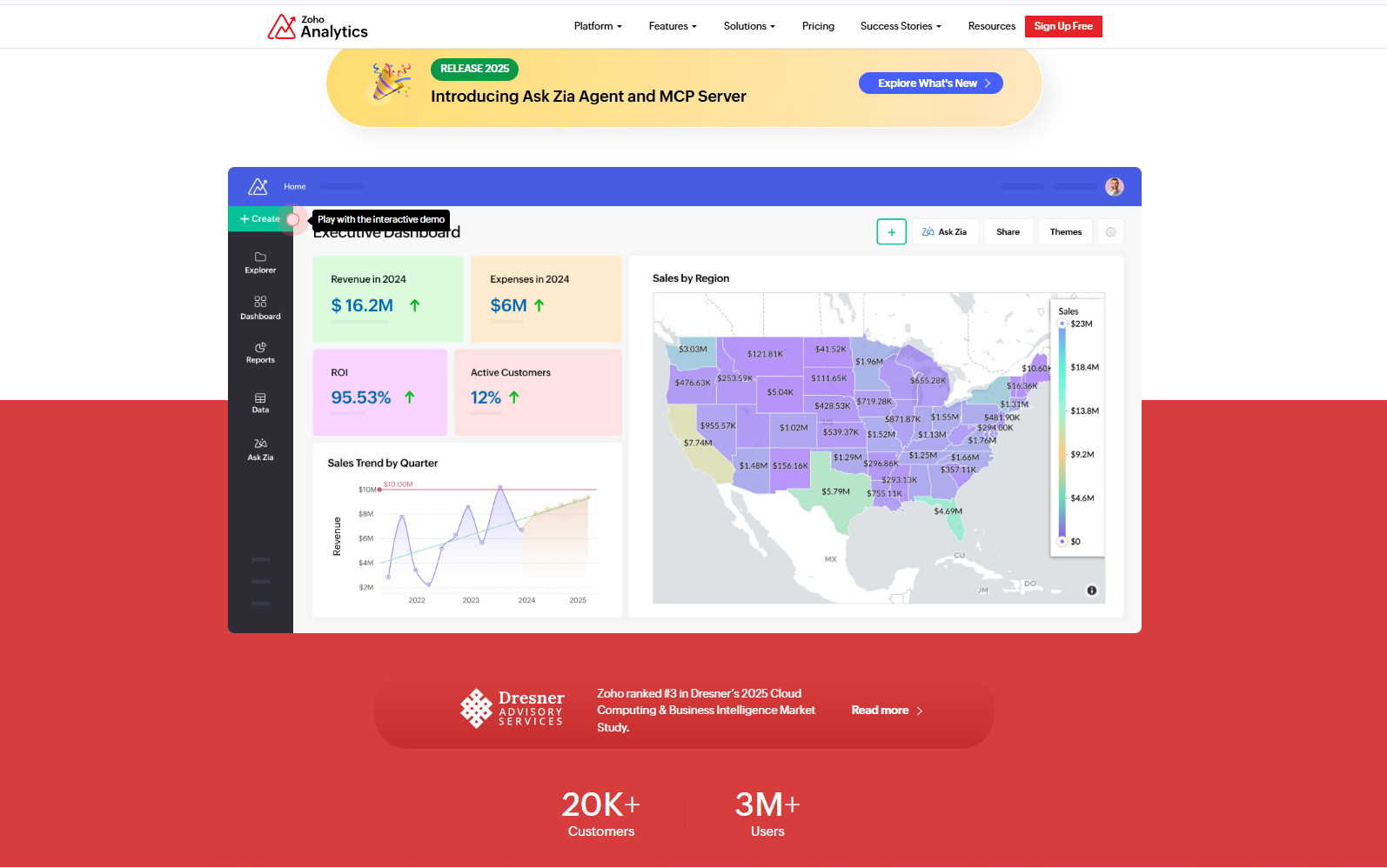The image size is (1387, 868).
Task: Click the Read more link
Action: 880,711
